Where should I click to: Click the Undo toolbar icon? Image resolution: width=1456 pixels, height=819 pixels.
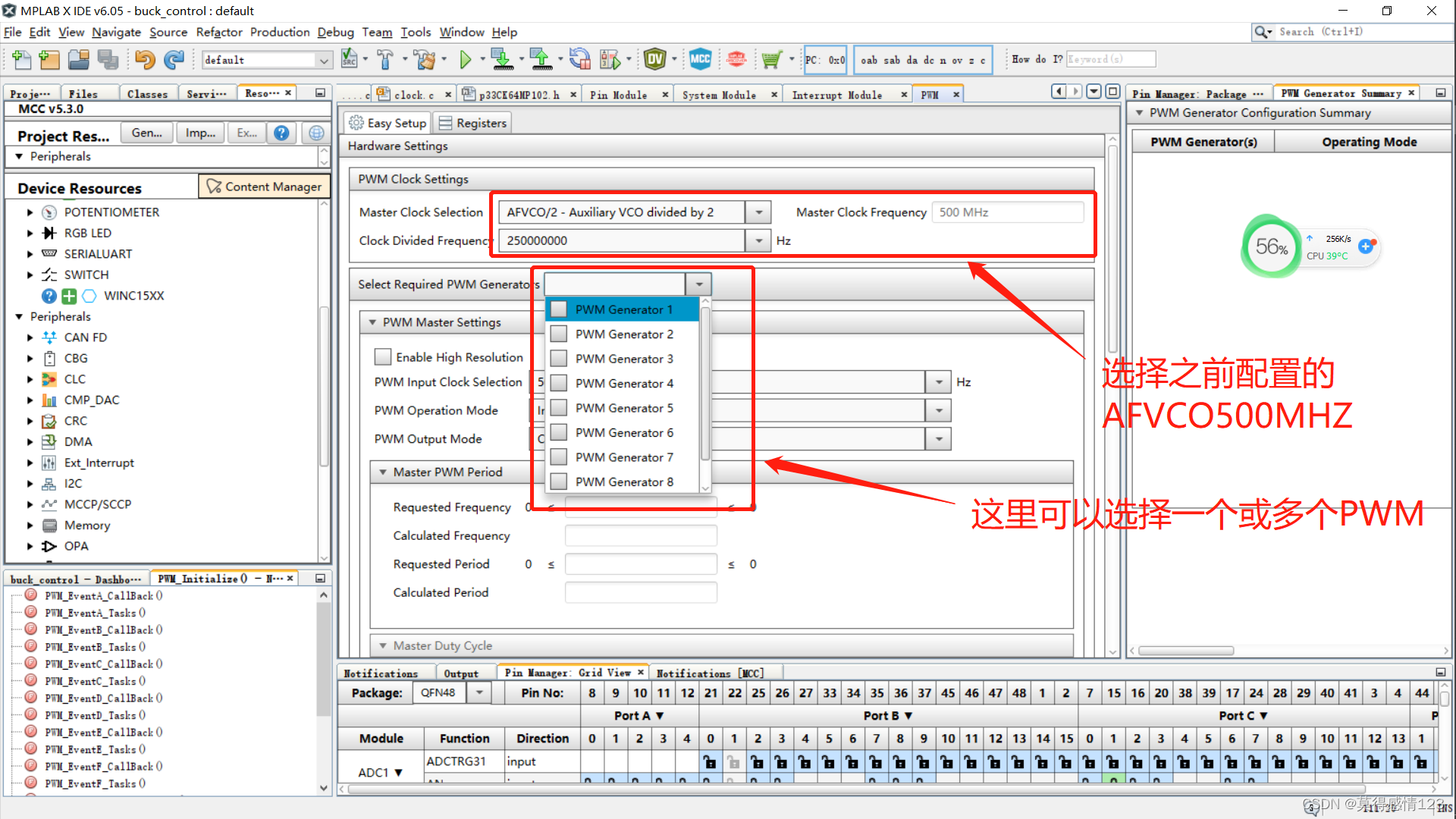coord(144,59)
